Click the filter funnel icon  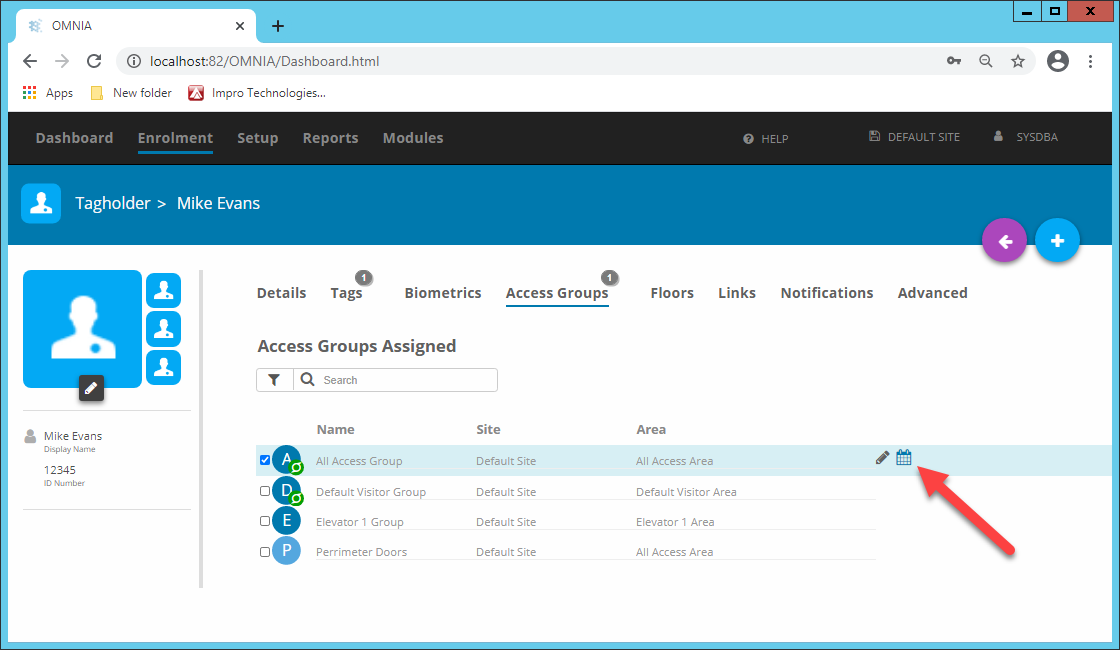(274, 380)
